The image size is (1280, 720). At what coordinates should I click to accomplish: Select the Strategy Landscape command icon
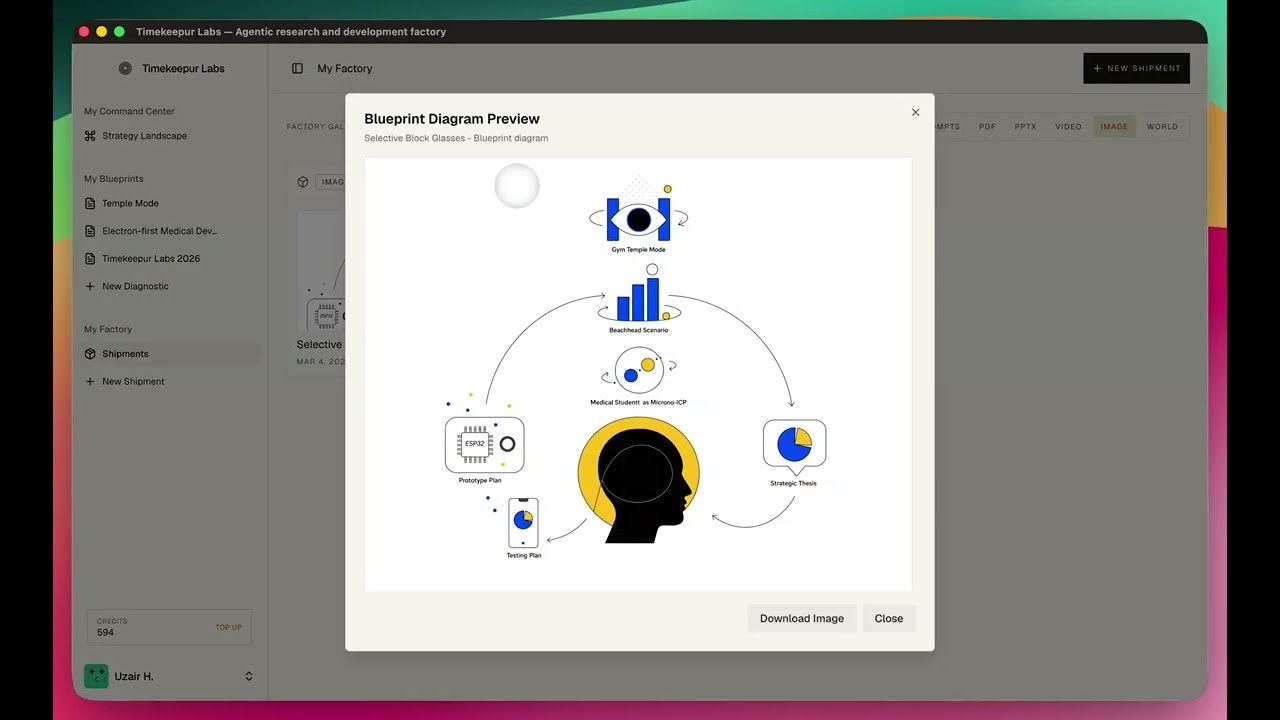pyautogui.click(x=89, y=136)
